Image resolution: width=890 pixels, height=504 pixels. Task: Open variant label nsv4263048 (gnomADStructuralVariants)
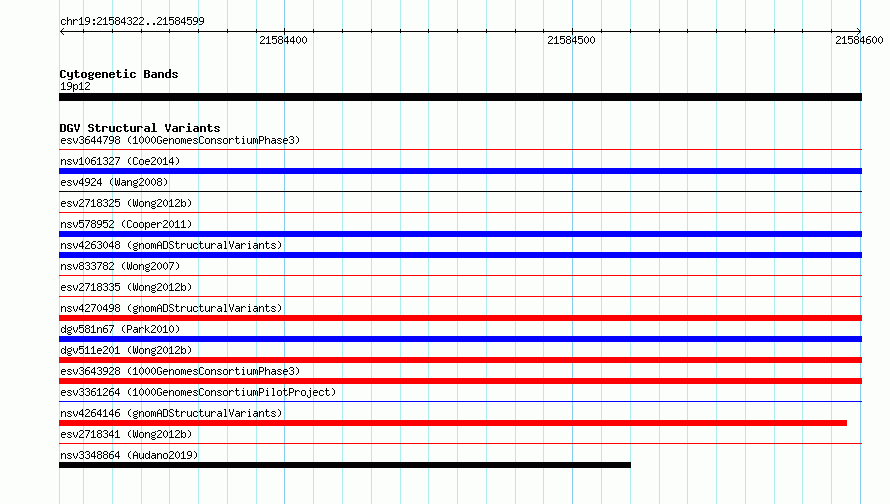(171, 245)
